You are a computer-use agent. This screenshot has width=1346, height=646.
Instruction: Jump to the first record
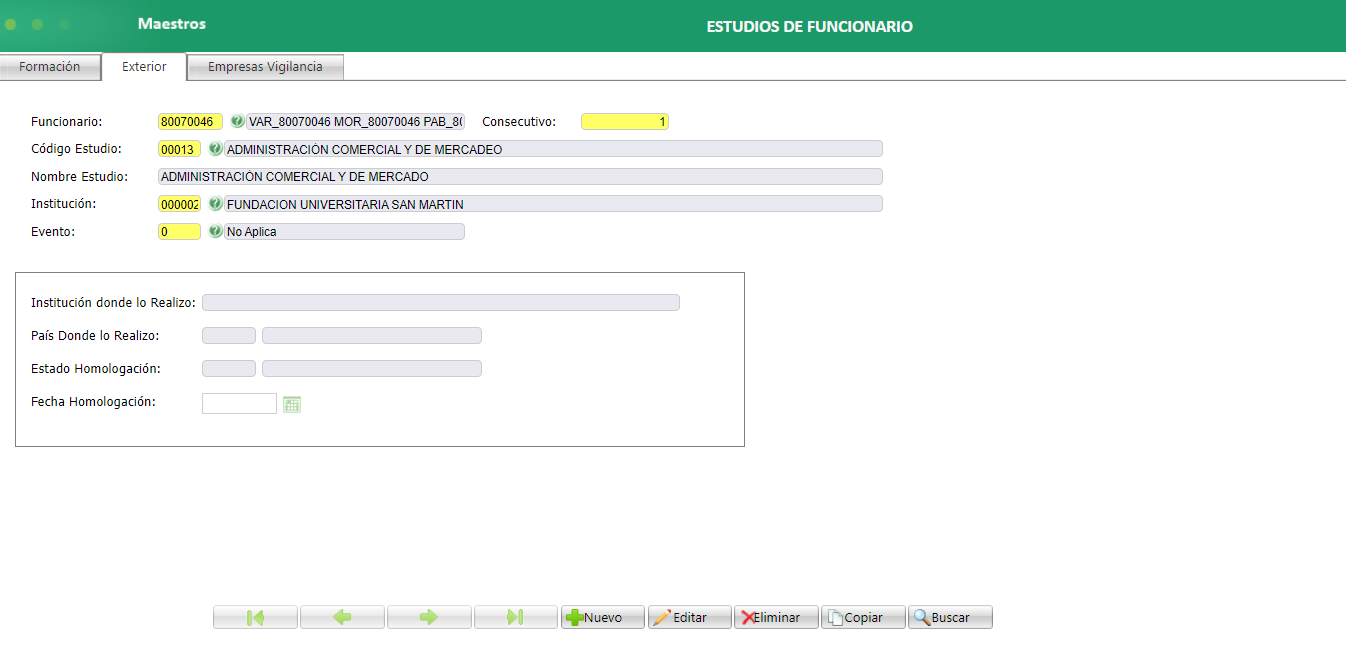point(255,616)
